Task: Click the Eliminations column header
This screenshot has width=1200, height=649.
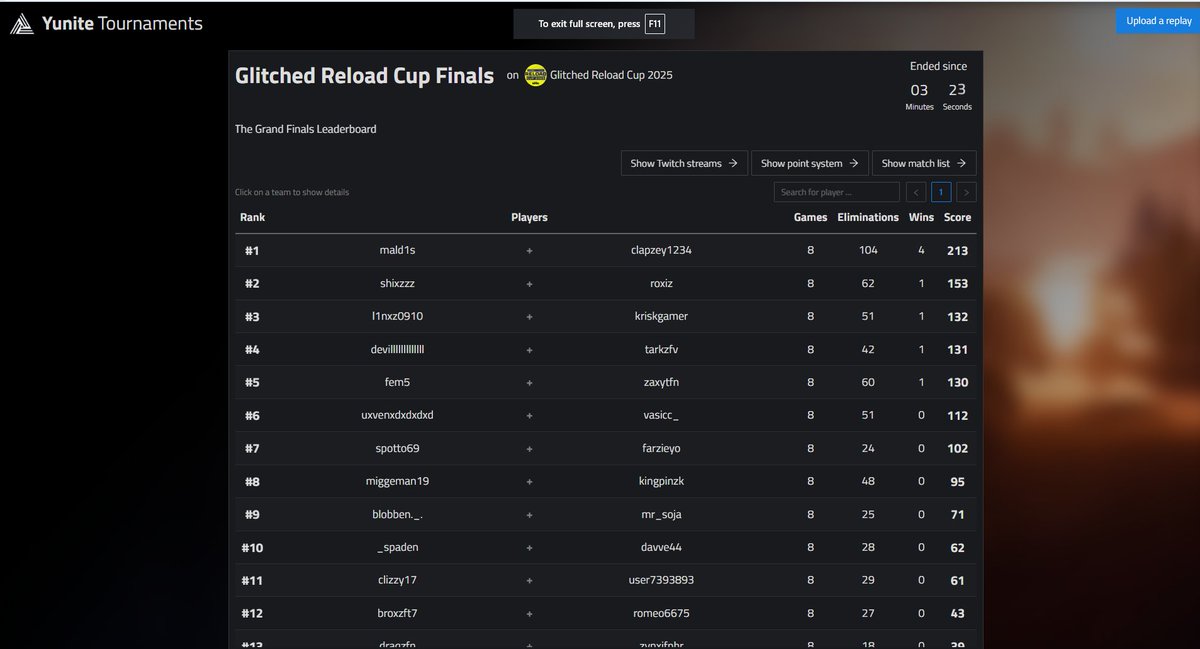Action: coord(868,217)
